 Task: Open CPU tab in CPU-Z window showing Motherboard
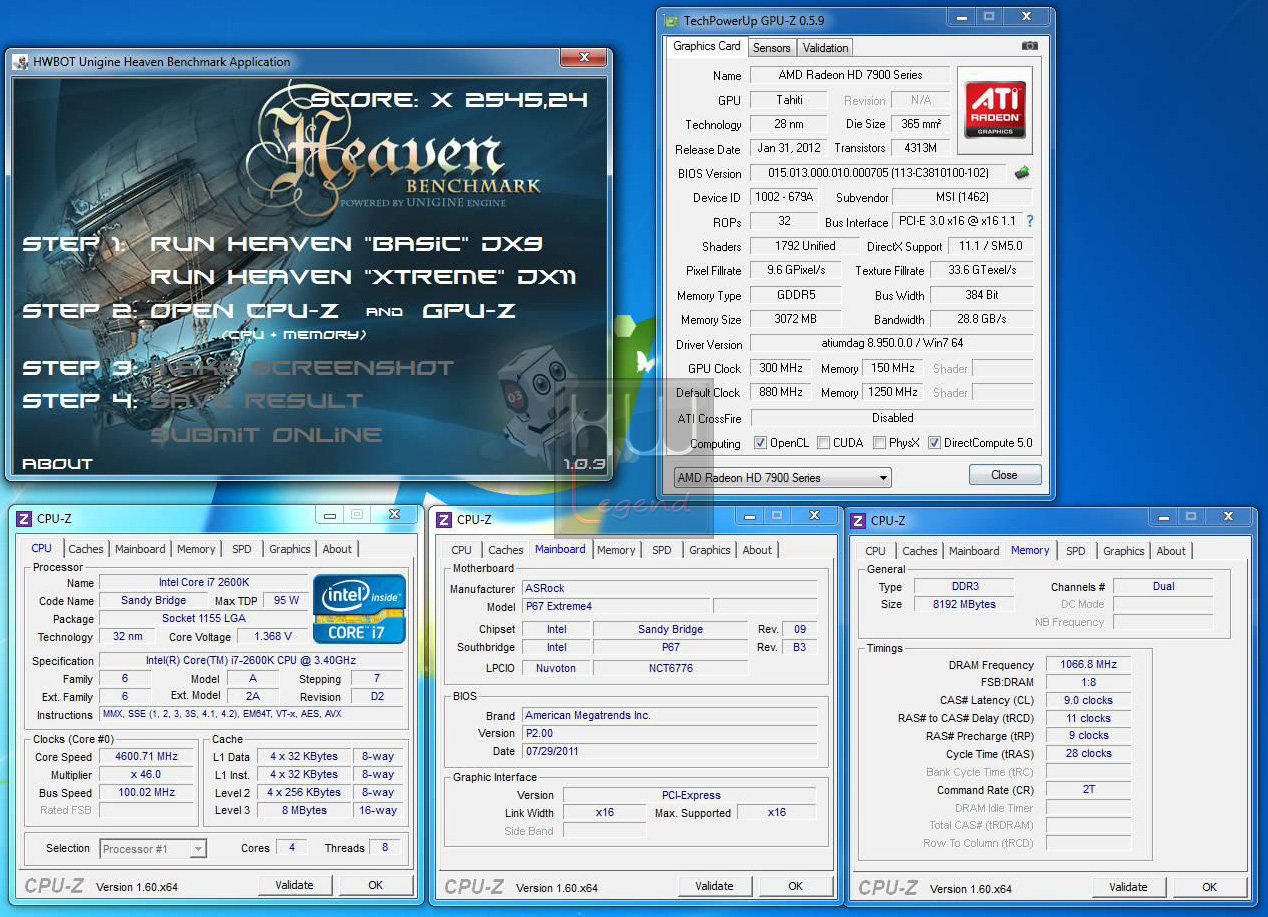pyautogui.click(x=461, y=550)
